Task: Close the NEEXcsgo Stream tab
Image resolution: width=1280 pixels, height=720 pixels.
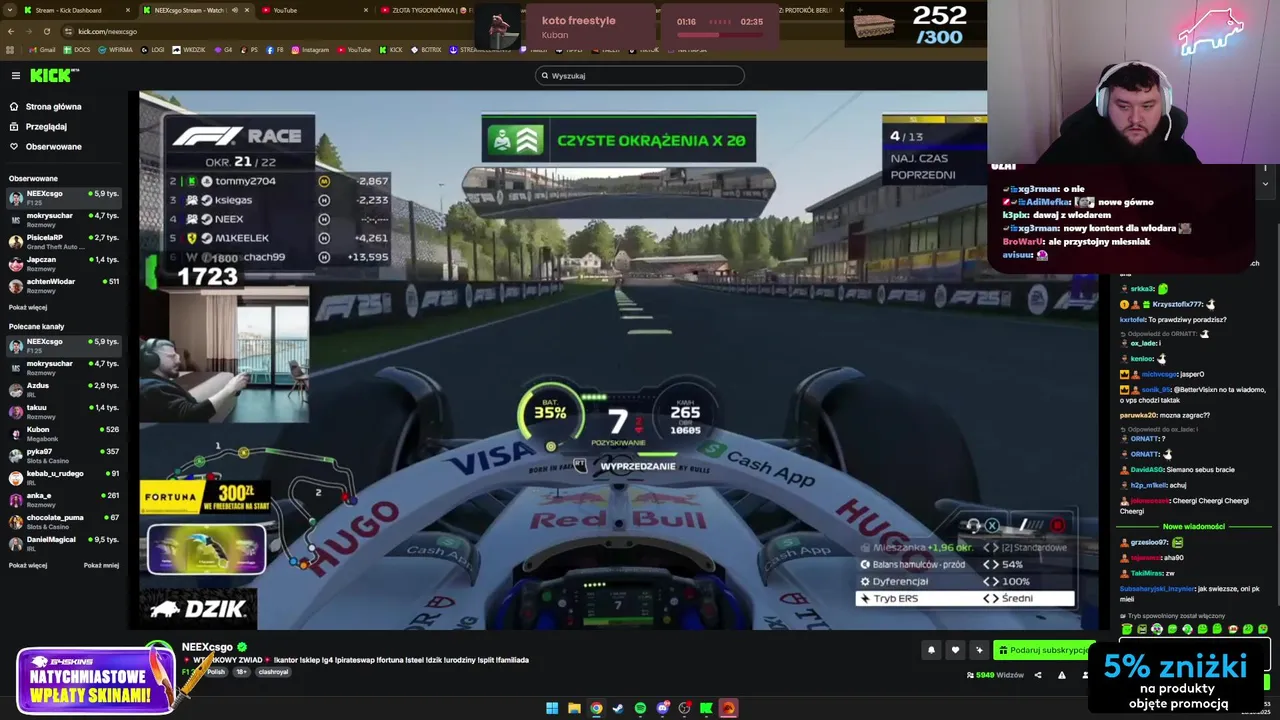Action: pyautogui.click(x=248, y=10)
